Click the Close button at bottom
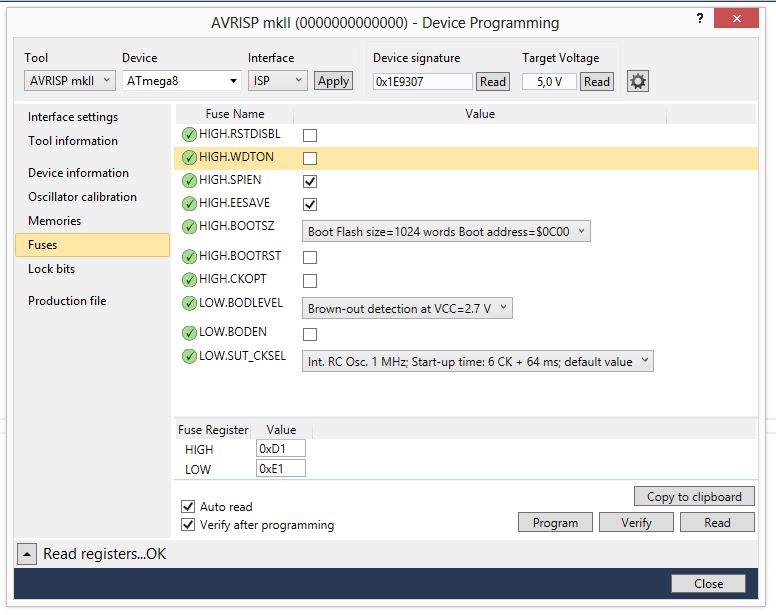Image resolution: width=776 pixels, height=615 pixels. pyautogui.click(x=709, y=584)
